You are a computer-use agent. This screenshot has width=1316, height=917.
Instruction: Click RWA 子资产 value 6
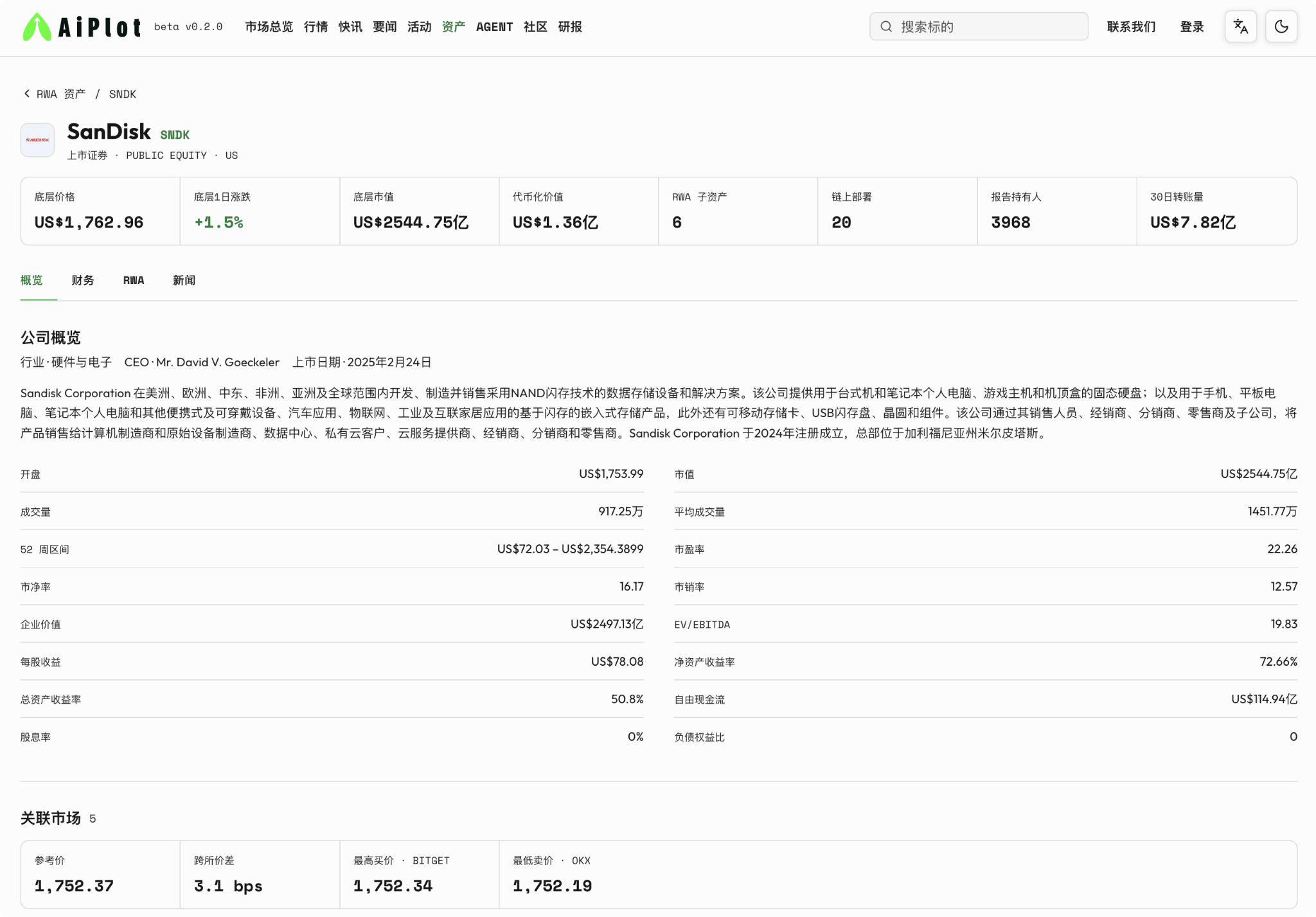677,222
